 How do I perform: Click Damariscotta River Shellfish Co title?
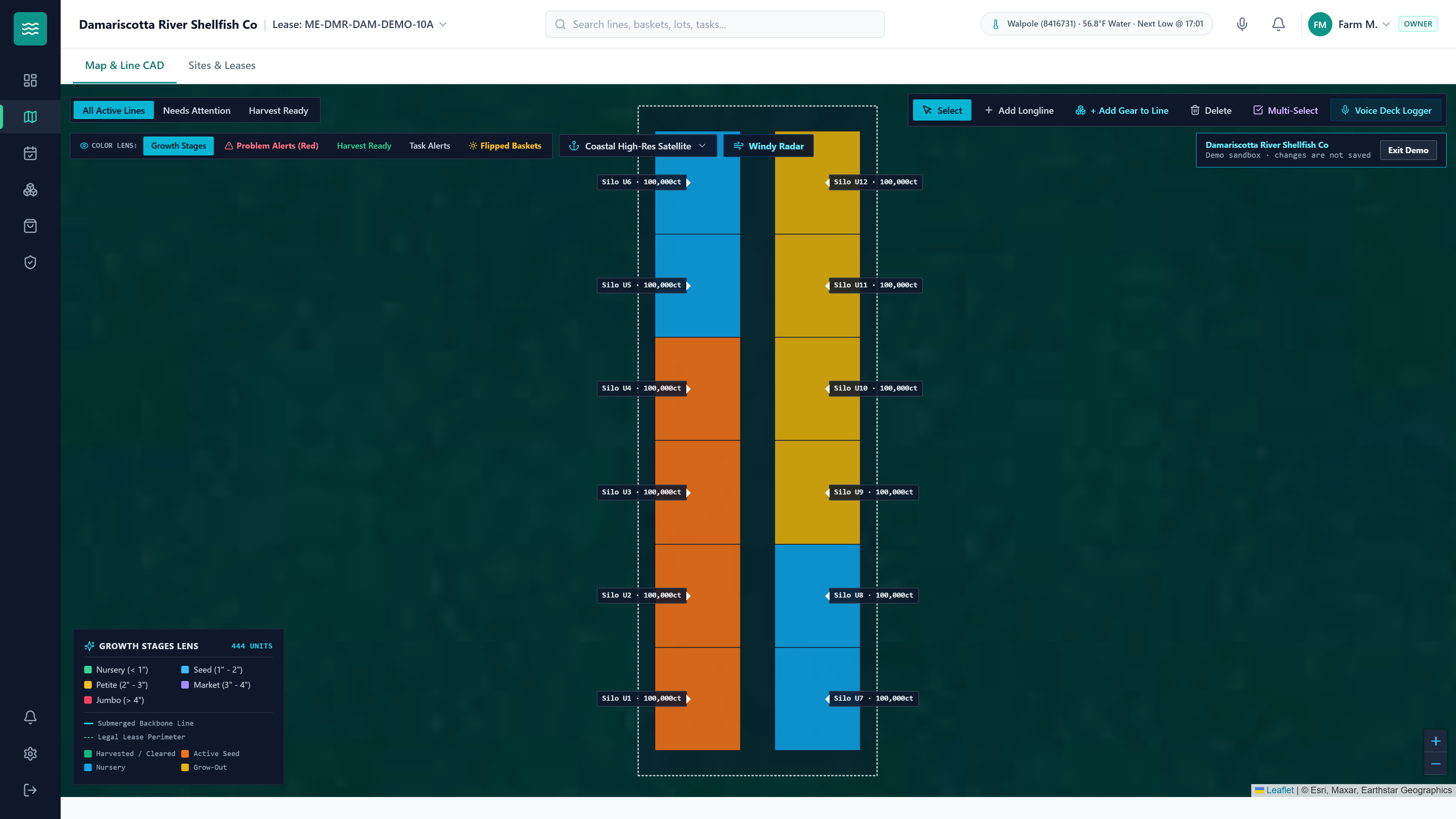coord(168,24)
